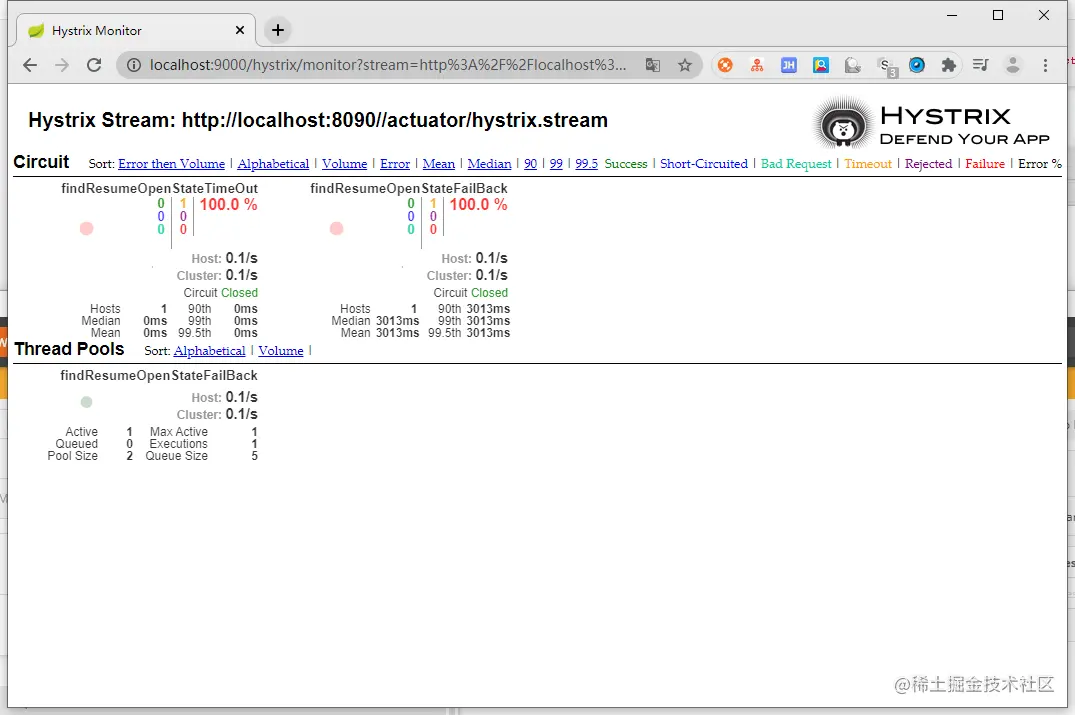
Task: Click the Short-Circuited legend label
Action: click(x=704, y=164)
